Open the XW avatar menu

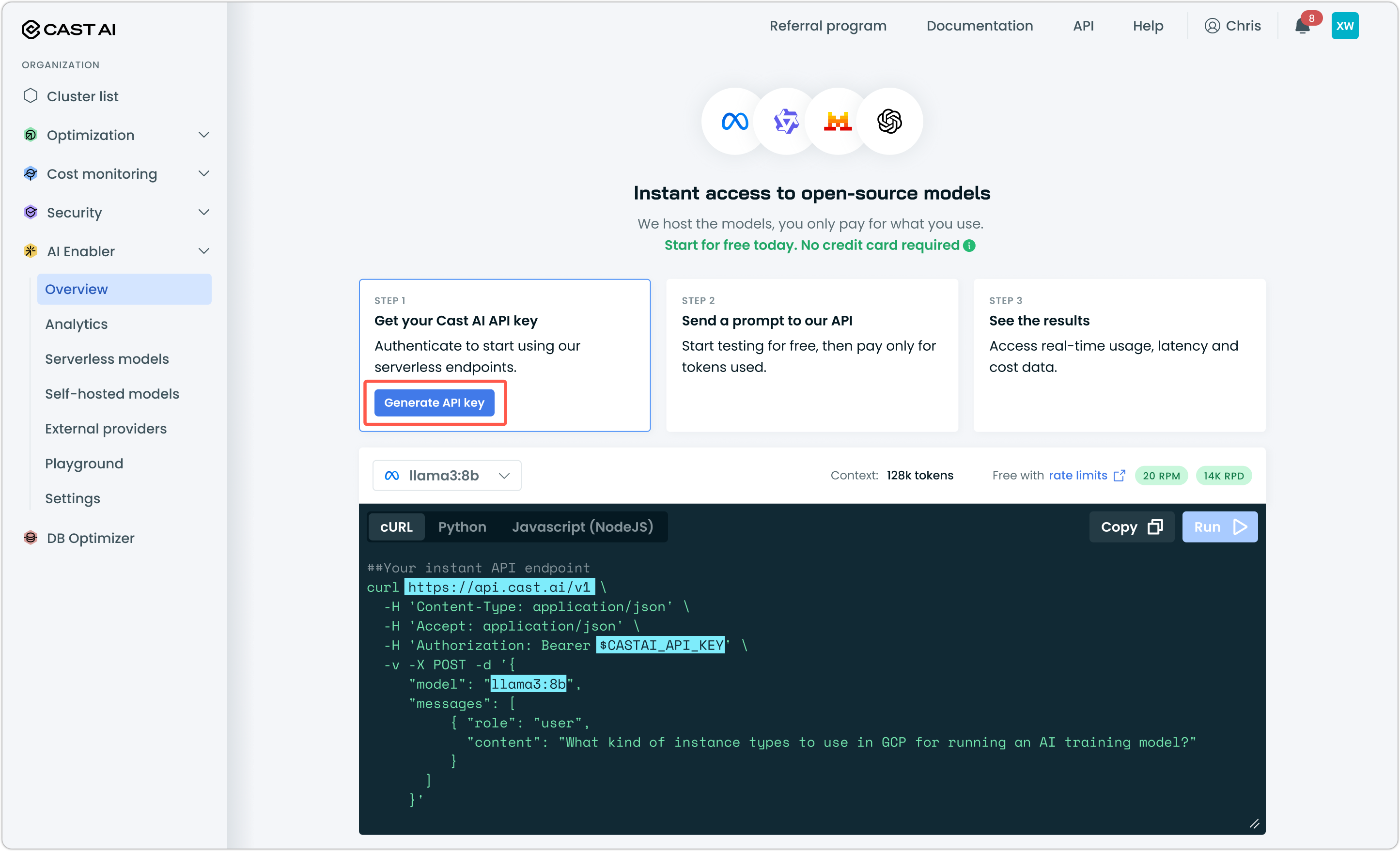click(x=1344, y=26)
